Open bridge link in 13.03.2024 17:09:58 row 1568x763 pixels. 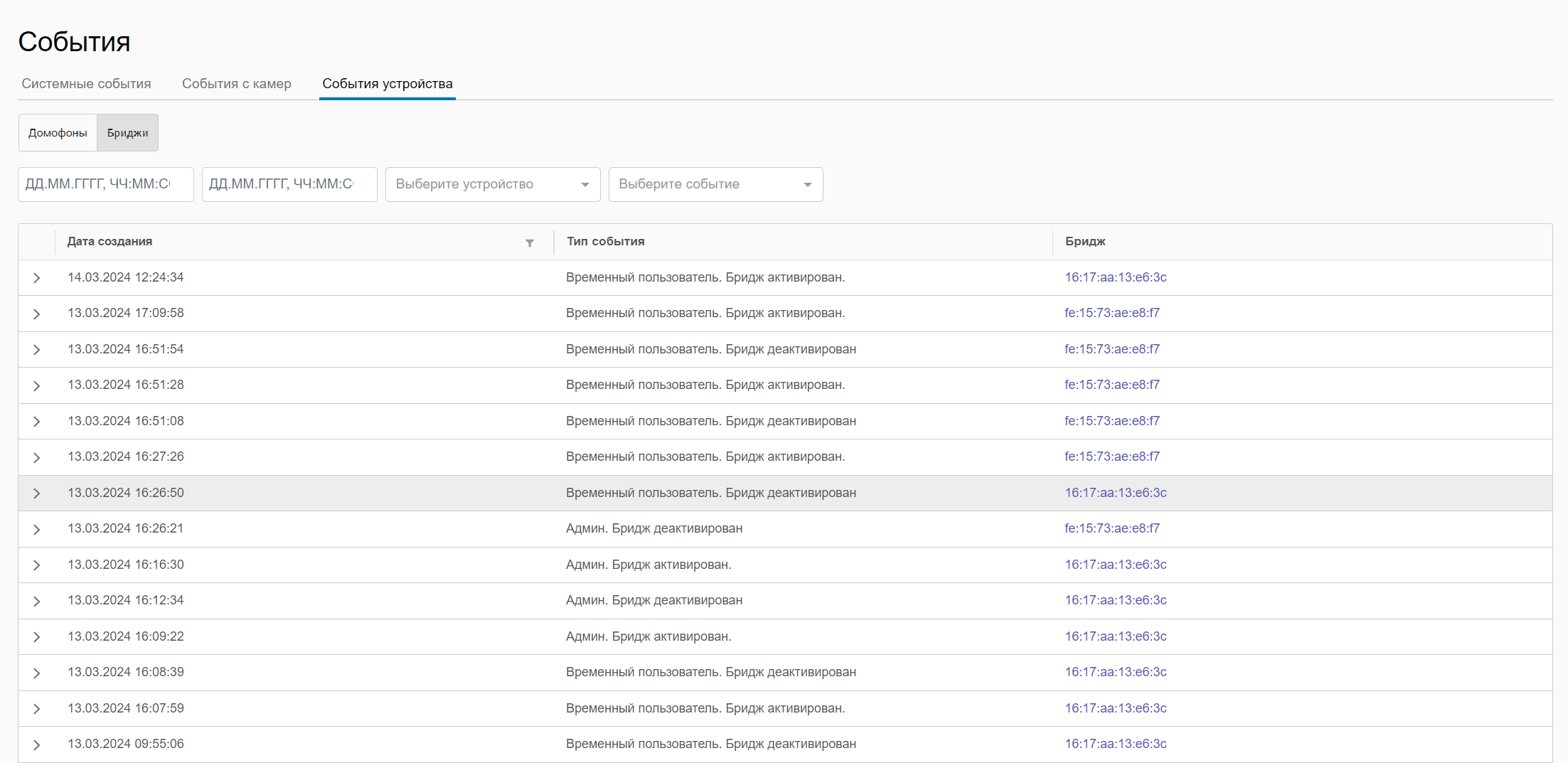[1111, 313]
